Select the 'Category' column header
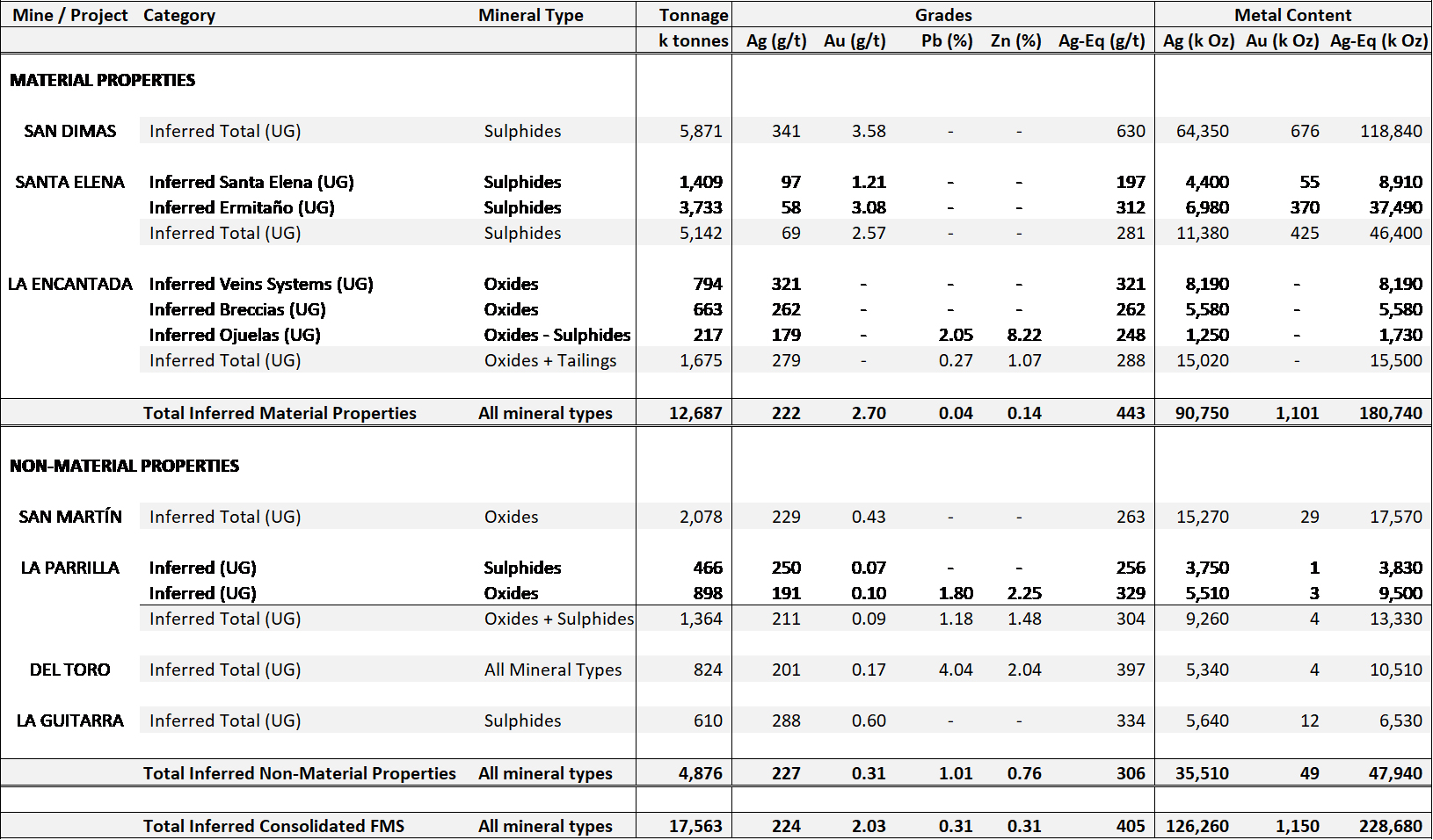 coord(179,15)
